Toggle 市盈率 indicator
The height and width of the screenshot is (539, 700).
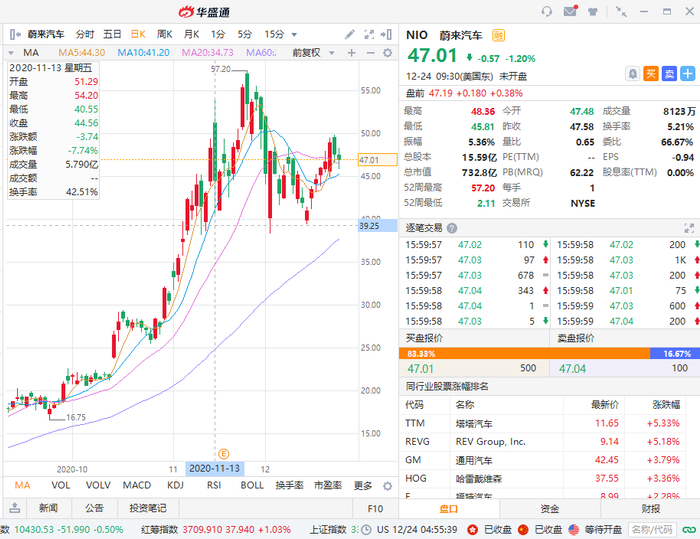pos(328,485)
